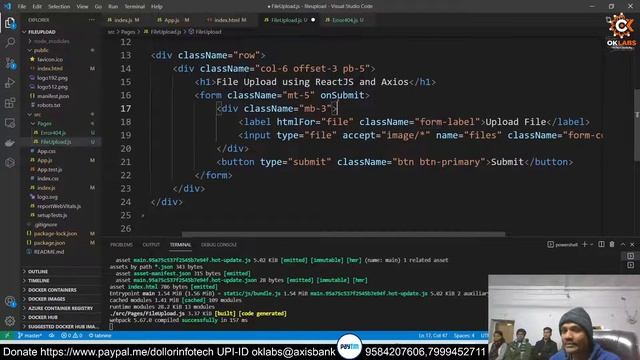
Task: Kill terminal with trash icon
Action: pyautogui.click(x=612, y=244)
